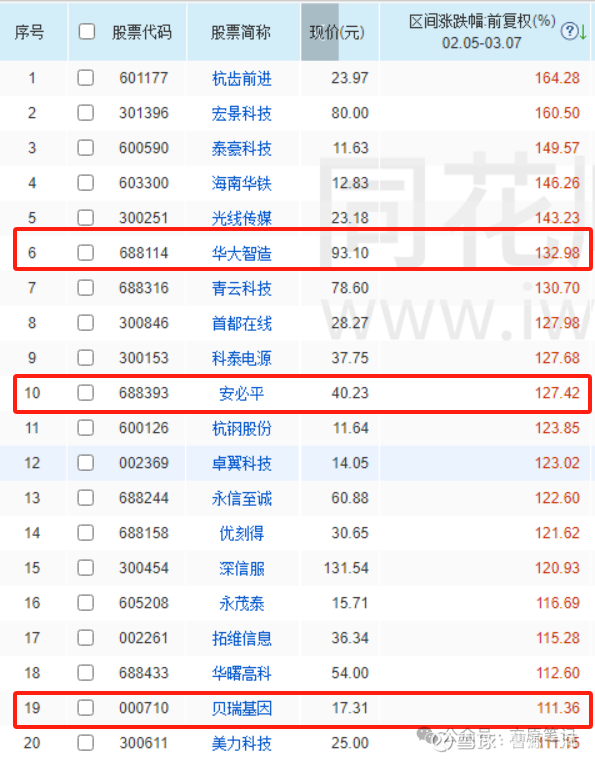This screenshot has height=759, width=595.
Task: Click the 164.28 percentage cell
Action: point(557,78)
